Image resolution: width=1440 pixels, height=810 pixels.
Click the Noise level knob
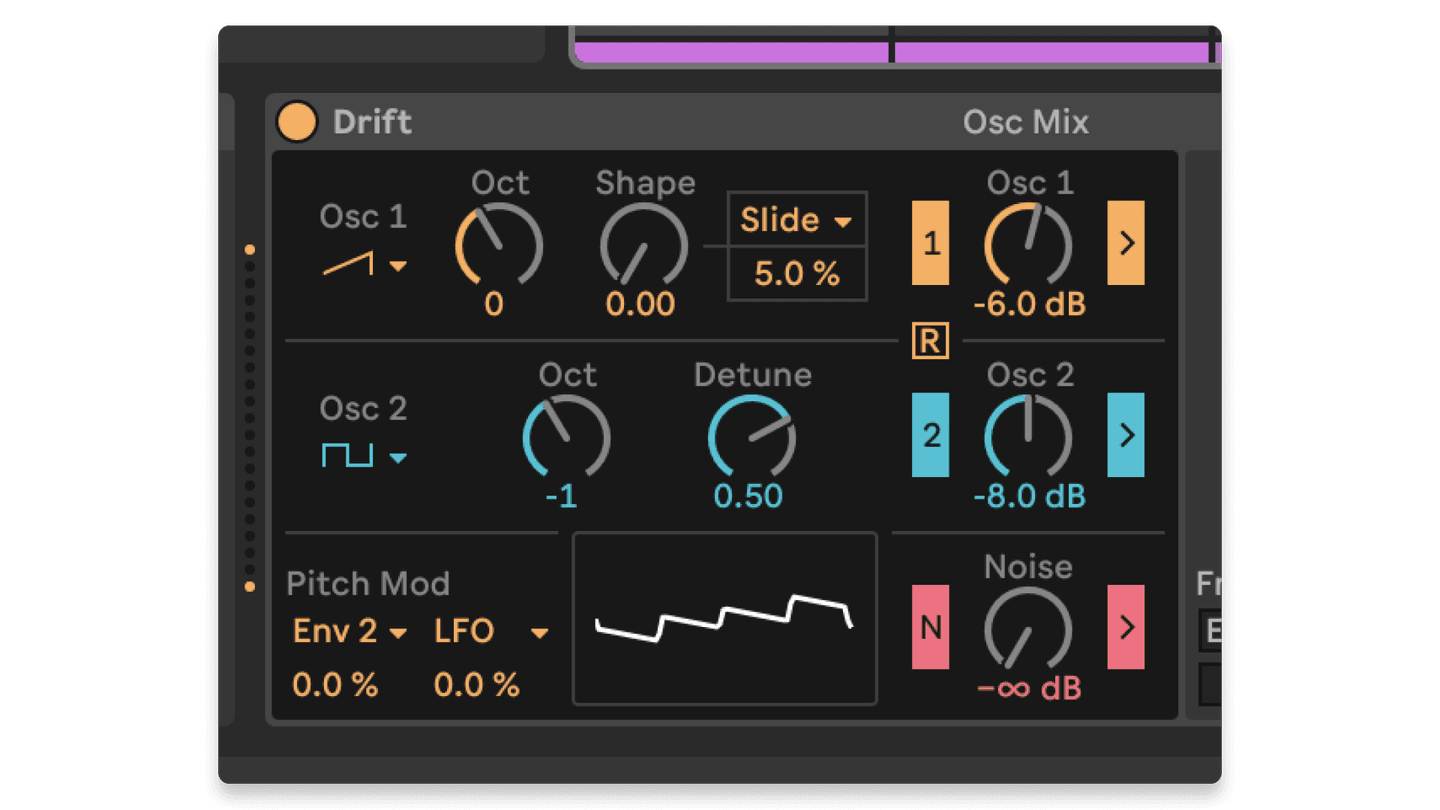(1027, 630)
